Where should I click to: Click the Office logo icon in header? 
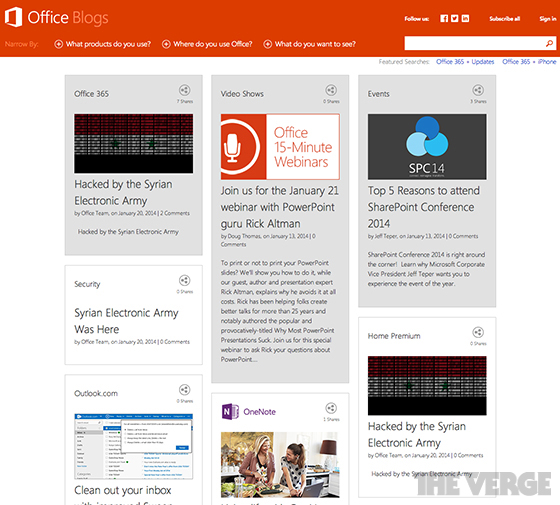tap(13, 17)
